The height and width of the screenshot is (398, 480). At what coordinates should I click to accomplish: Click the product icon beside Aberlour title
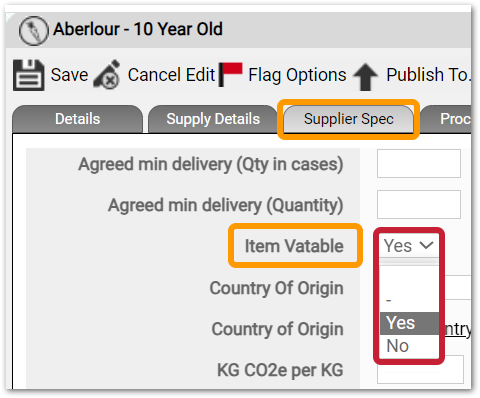click(34, 31)
